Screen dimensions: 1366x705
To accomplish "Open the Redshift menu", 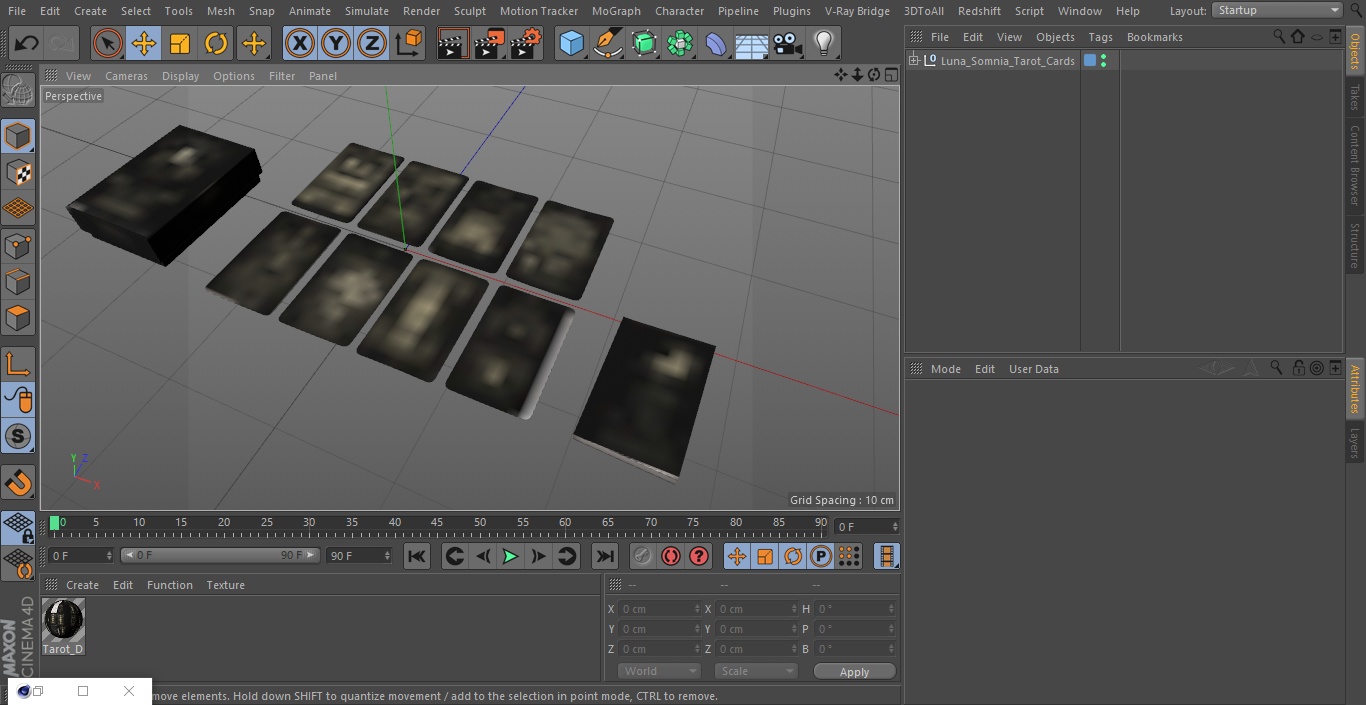I will click(x=979, y=11).
